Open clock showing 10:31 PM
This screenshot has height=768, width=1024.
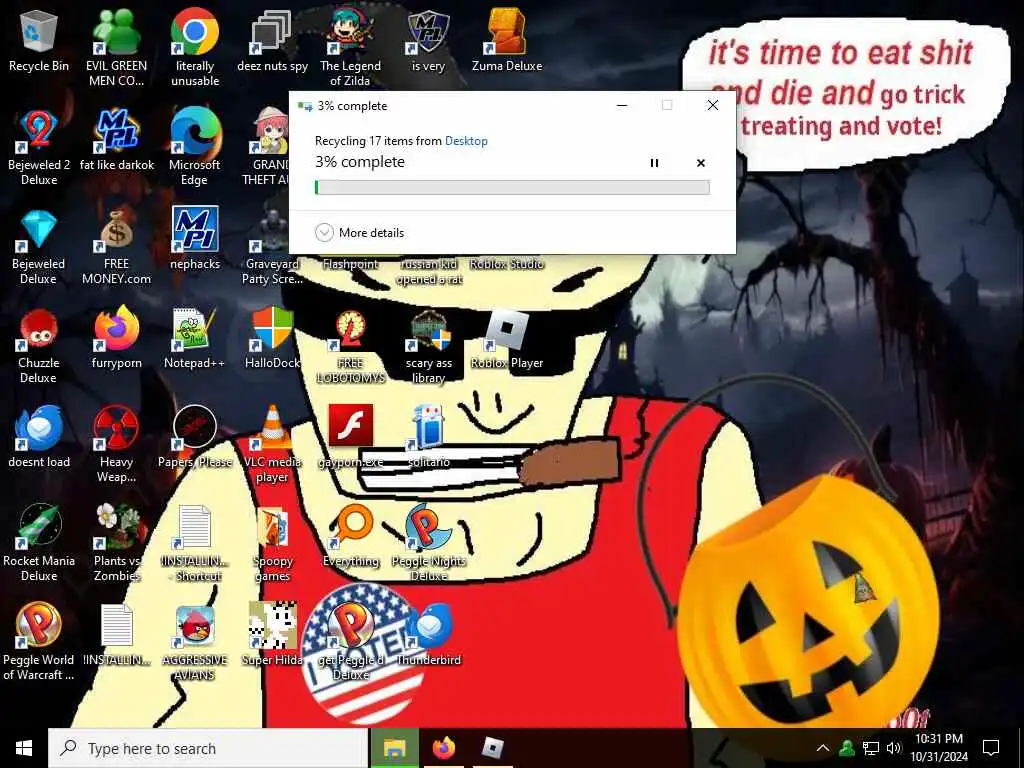click(939, 748)
